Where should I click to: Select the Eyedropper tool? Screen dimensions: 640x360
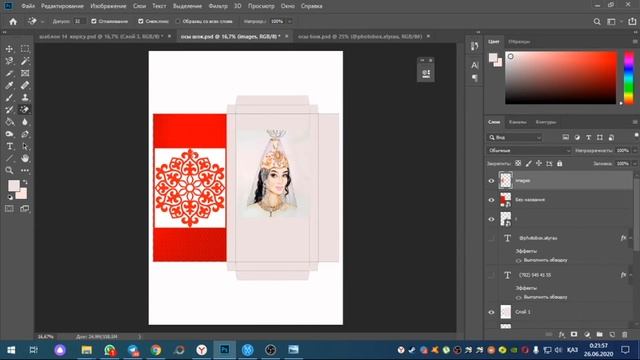pos(9,85)
